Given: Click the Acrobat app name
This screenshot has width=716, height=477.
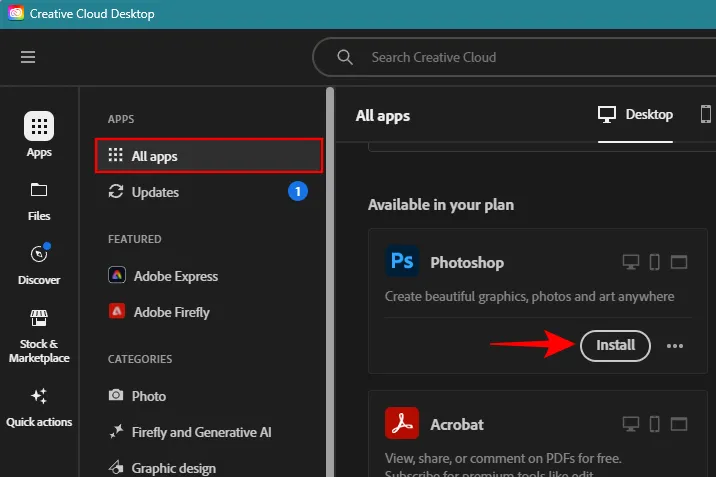Looking at the screenshot, I should coord(457,425).
